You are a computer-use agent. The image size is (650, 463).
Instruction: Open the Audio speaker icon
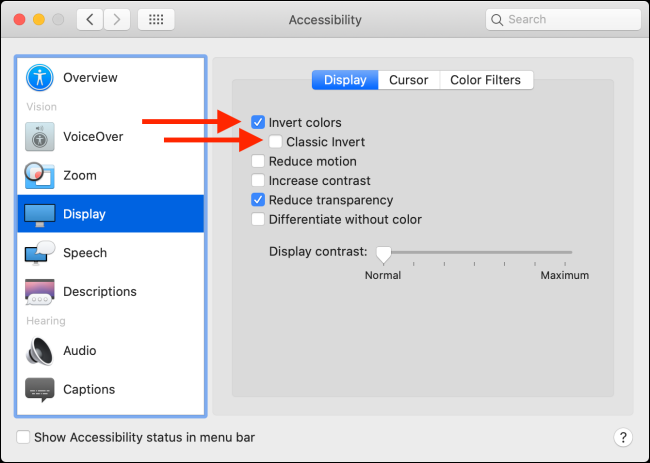[40, 351]
